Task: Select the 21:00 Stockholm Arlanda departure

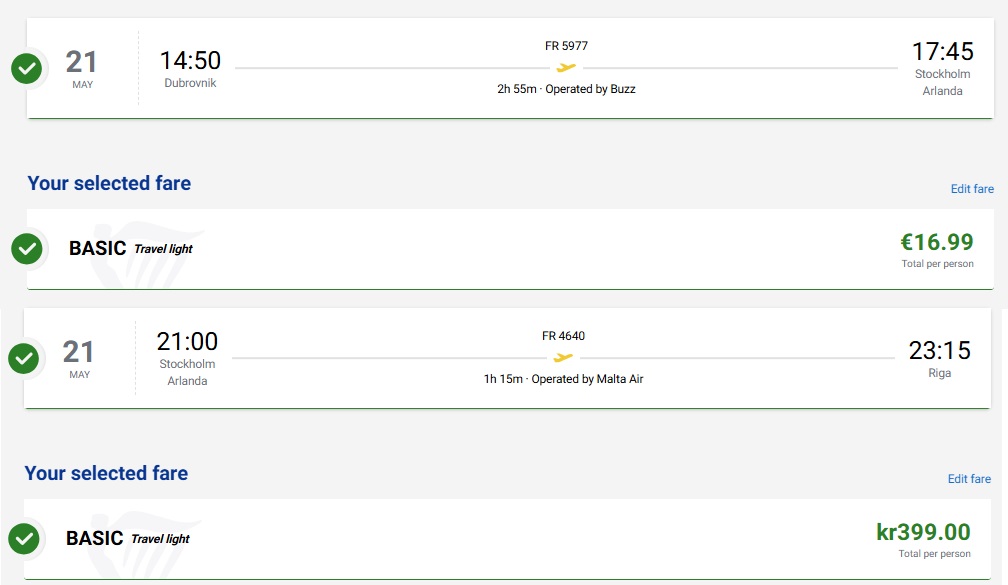Action: (187, 341)
